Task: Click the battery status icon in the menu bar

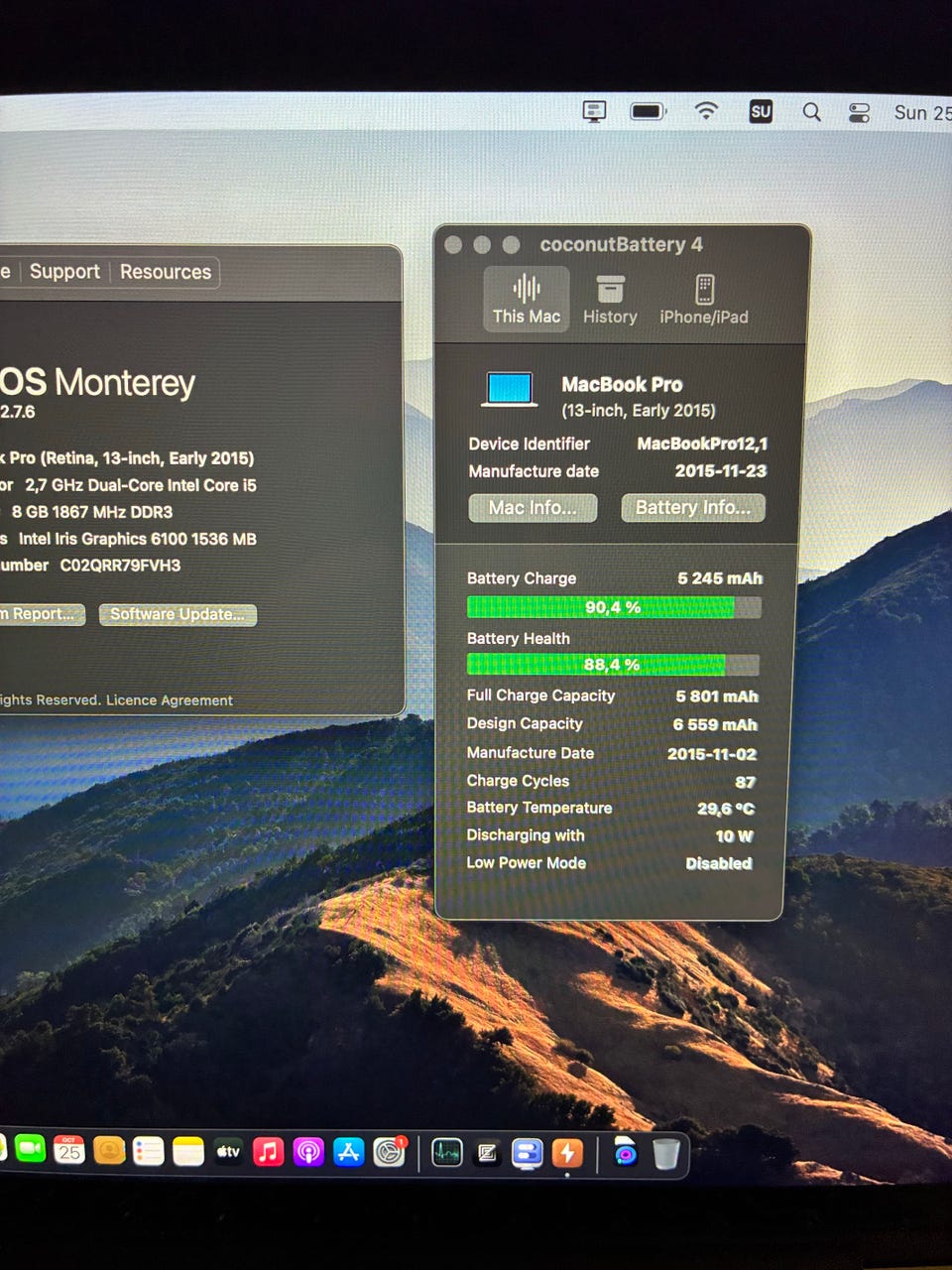Action: click(x=649, y=111)
